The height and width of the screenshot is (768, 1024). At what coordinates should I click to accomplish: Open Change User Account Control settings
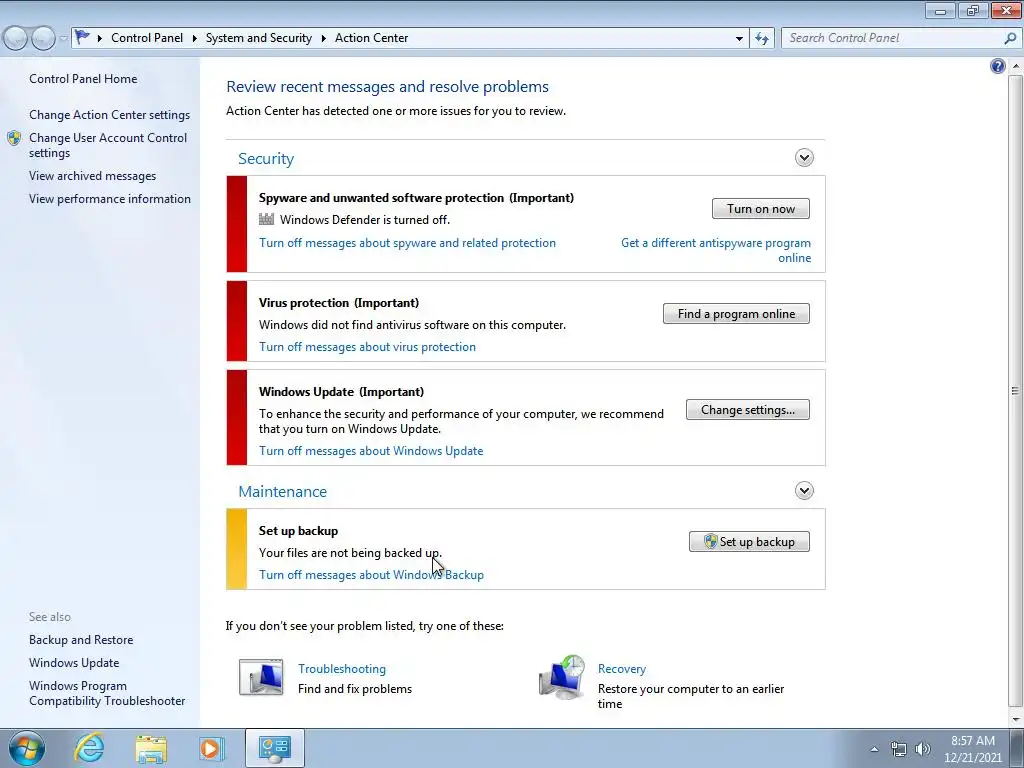108,145
